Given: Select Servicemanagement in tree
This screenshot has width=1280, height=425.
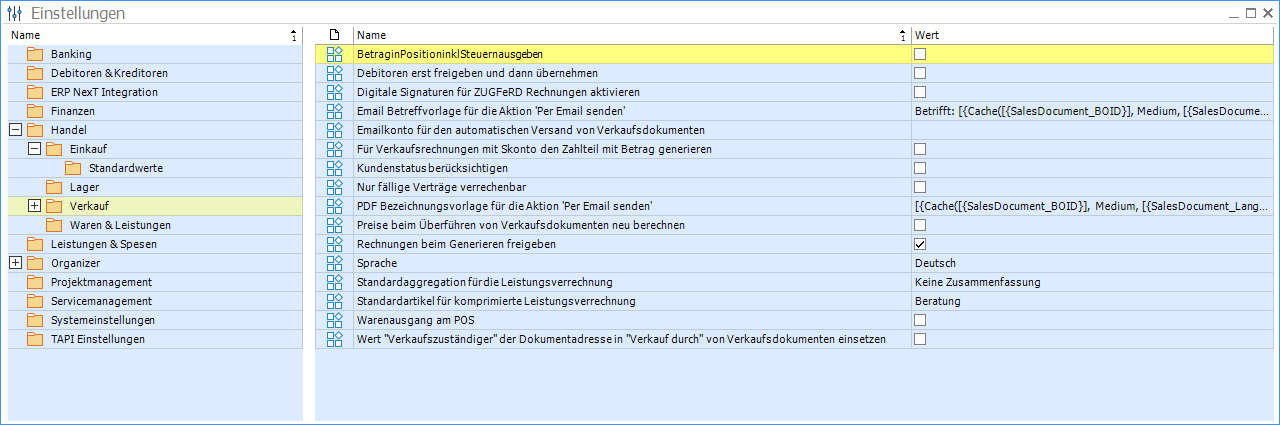Looking at the screenshot, I should click(x=101, y=301).
